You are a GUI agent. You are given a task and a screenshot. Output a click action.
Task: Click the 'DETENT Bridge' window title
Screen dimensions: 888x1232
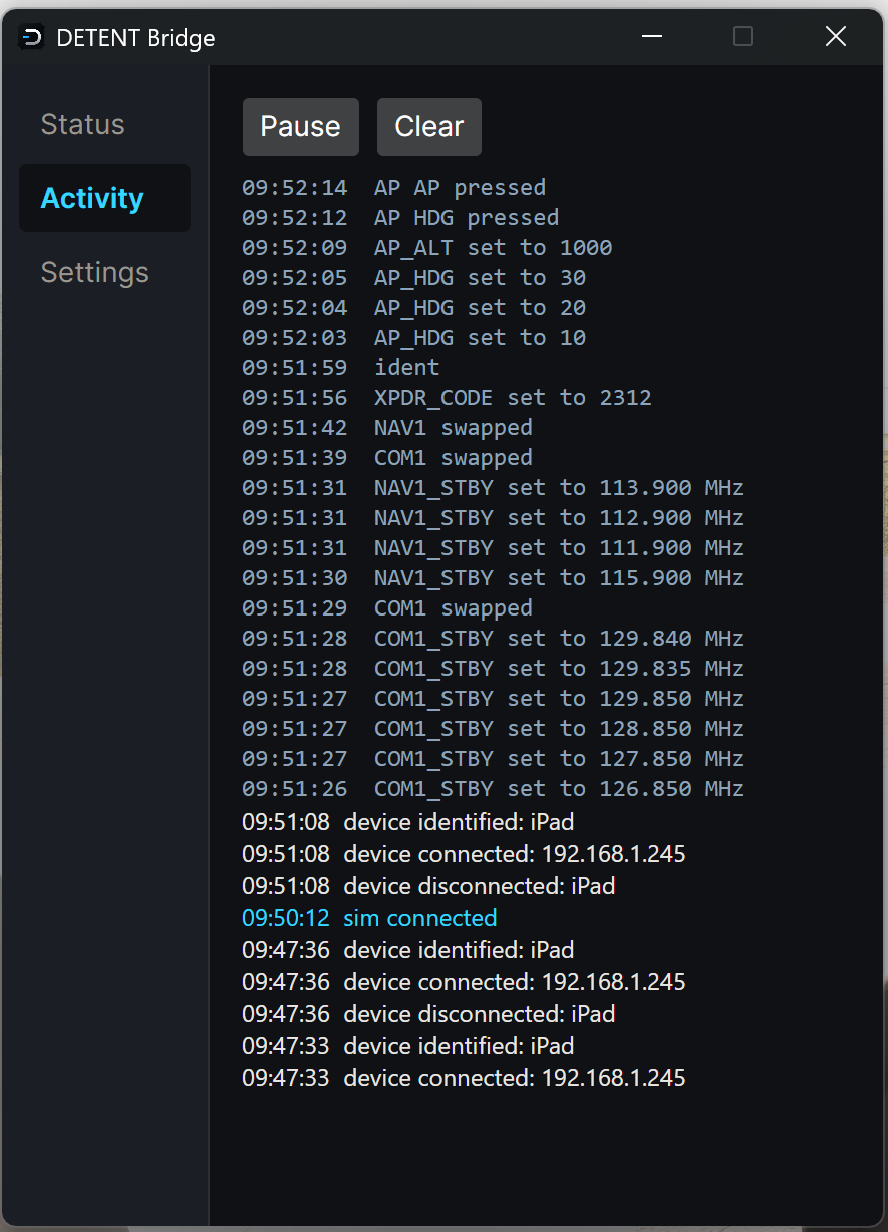pos(136,38)
